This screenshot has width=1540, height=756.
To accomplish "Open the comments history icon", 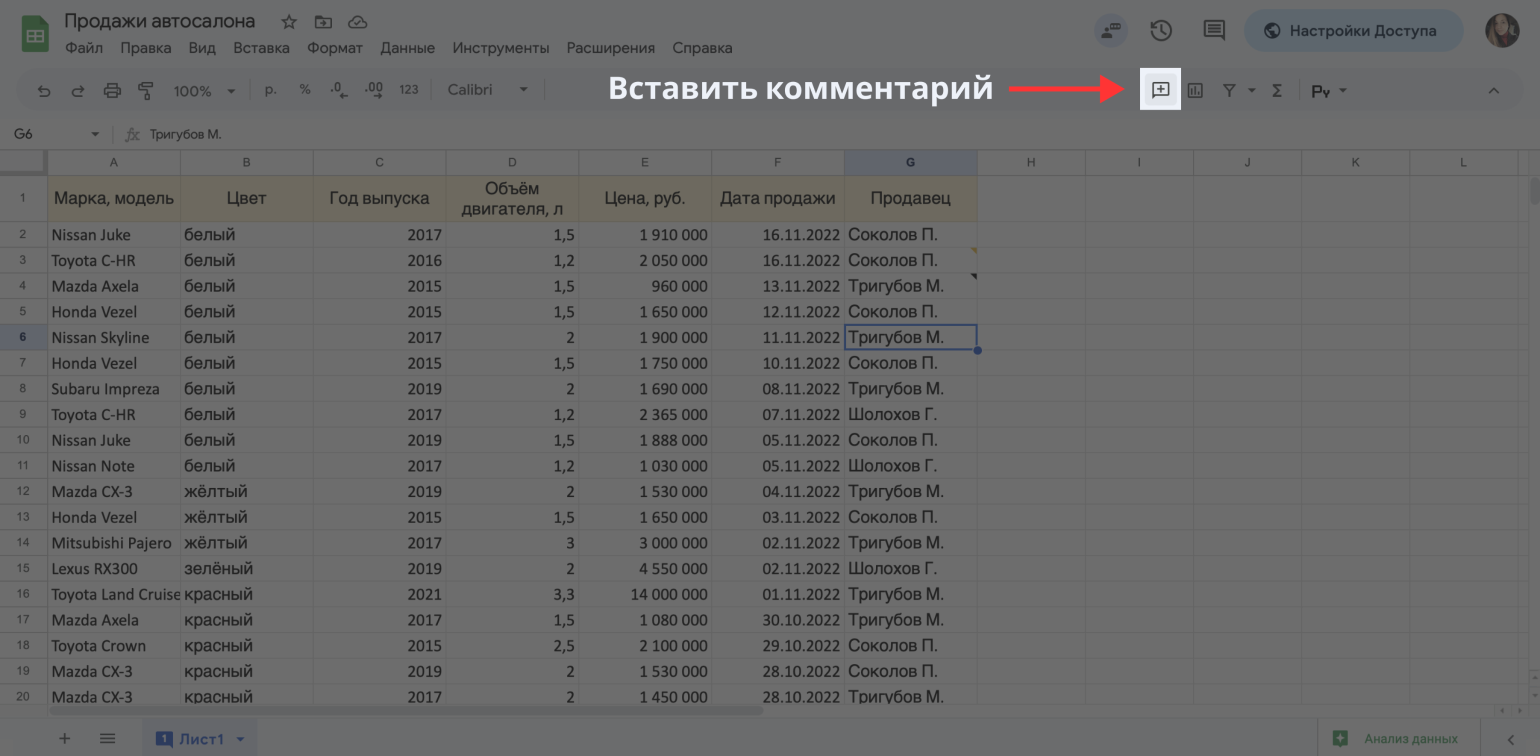I will (x=1214, y=31).
